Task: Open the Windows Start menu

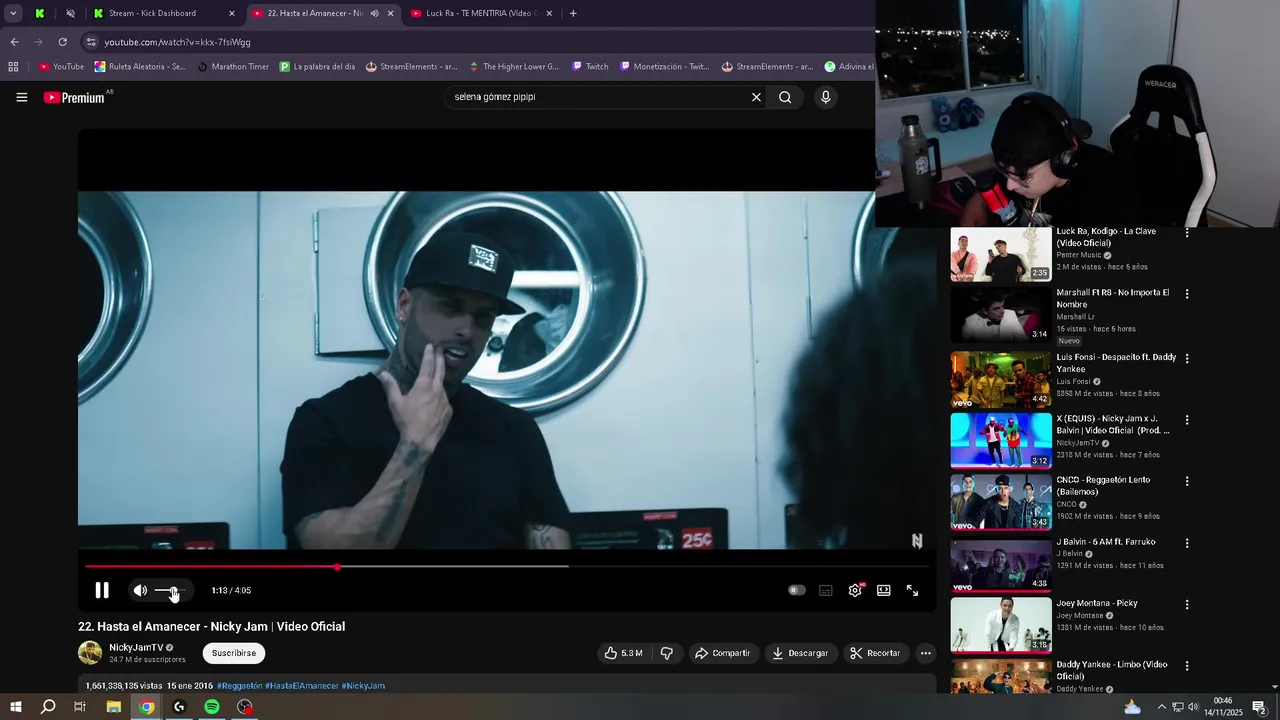Action: click(15, 707)
